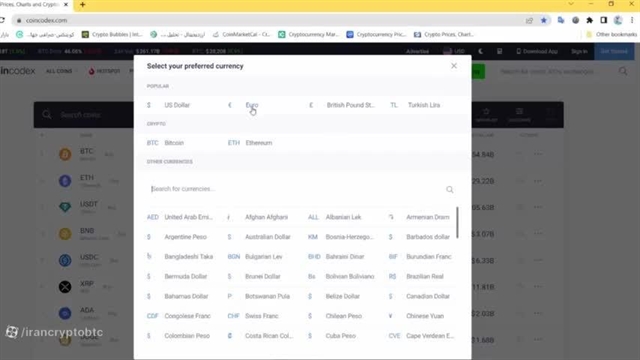Select Australian Dollar
This screenshot has height=360, width=640.
point(267,237)
